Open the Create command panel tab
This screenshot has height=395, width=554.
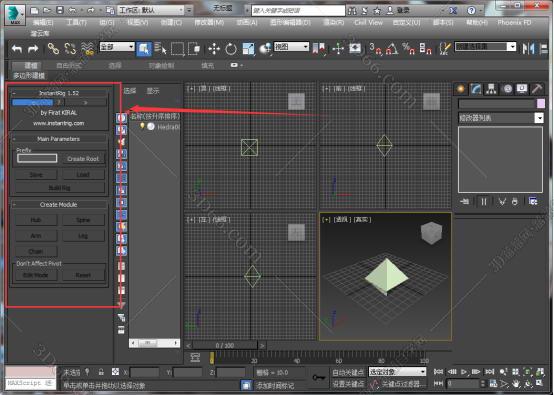point(460,89)
